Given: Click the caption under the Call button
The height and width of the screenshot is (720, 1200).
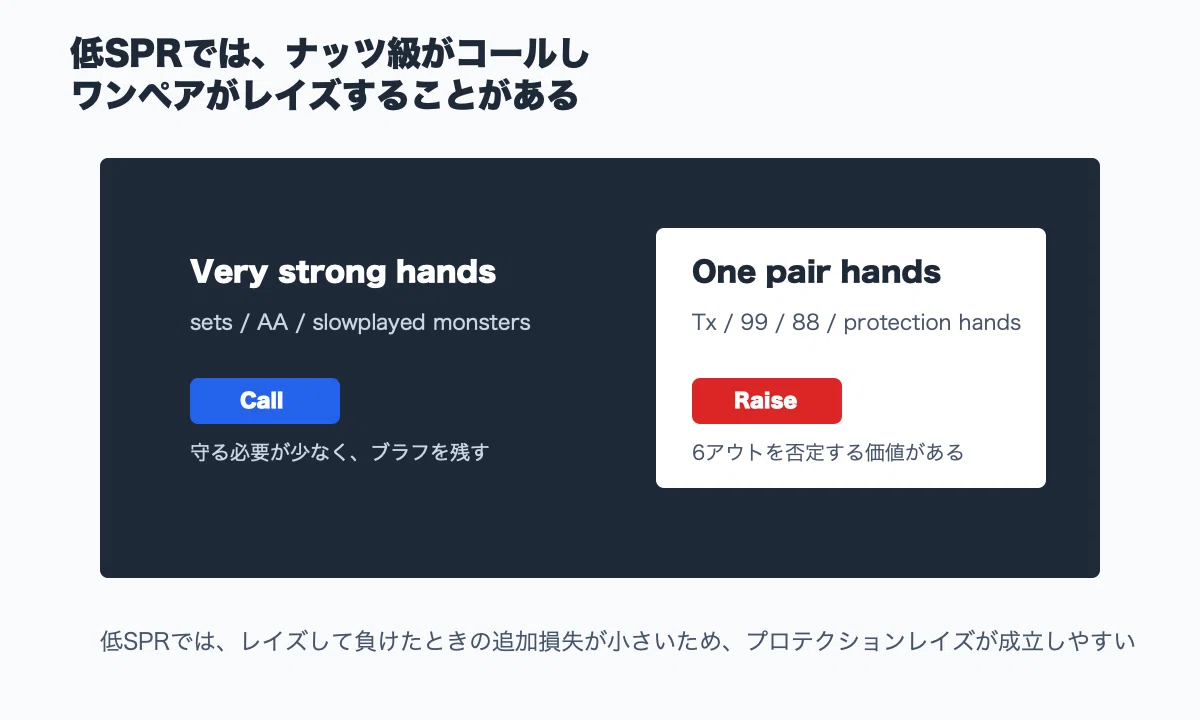Looking at the screenshot, I should (340, 452).
